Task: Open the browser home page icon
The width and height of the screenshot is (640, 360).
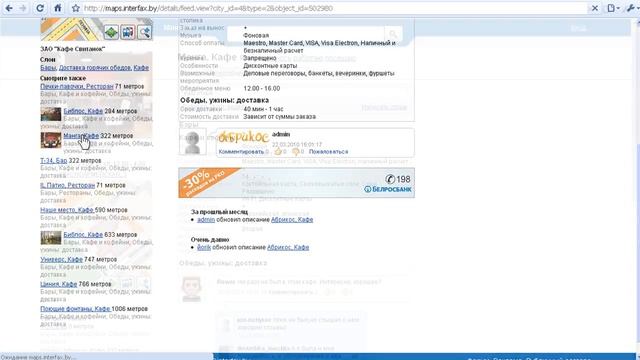Action: (58, 8)
